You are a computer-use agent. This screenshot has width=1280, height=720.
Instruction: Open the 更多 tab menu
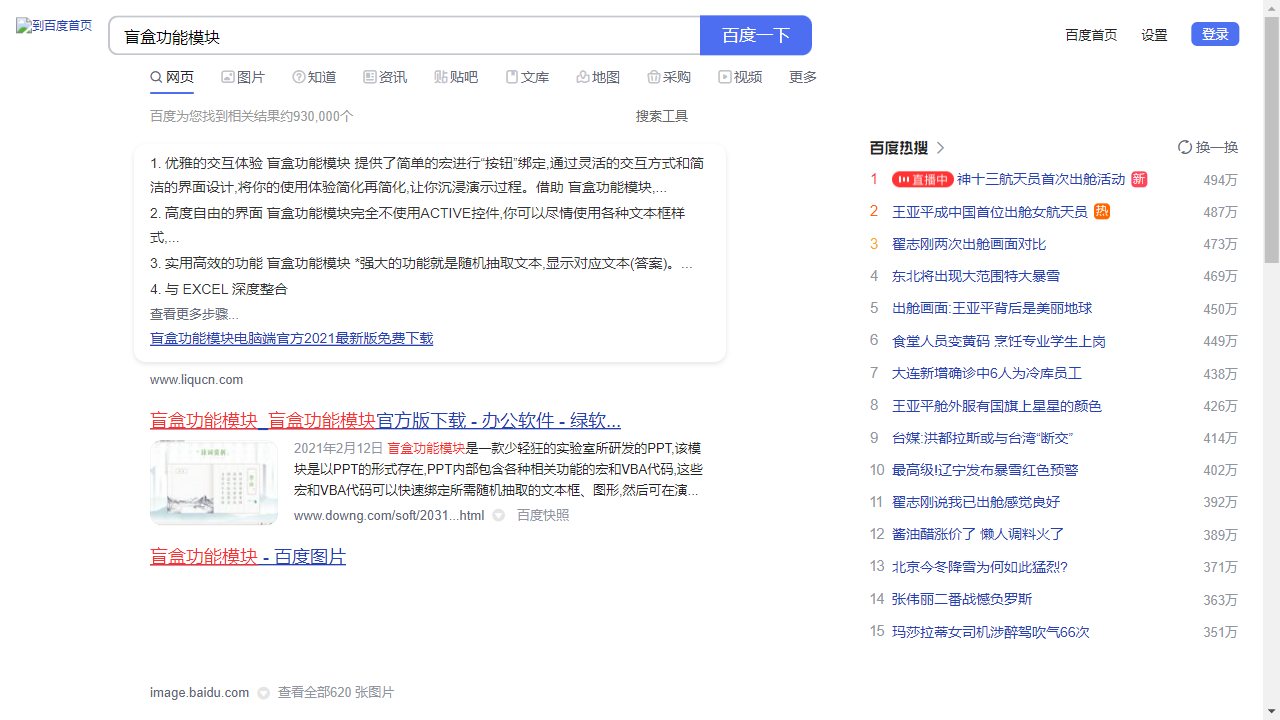click(803, 77)
